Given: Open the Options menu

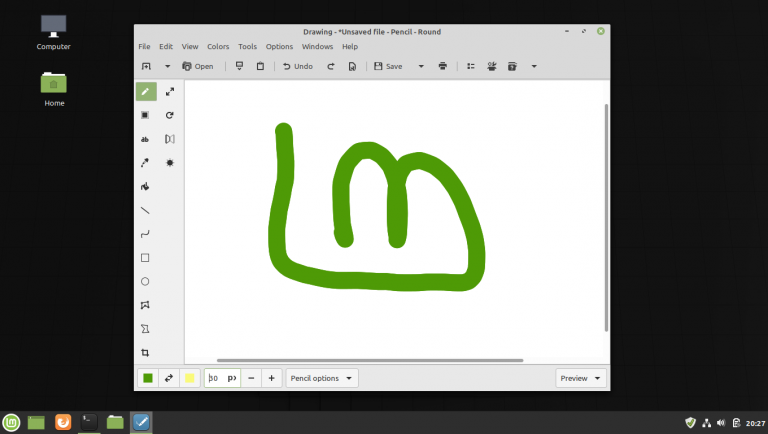Looking at the screenshot, I should [279, 47].
